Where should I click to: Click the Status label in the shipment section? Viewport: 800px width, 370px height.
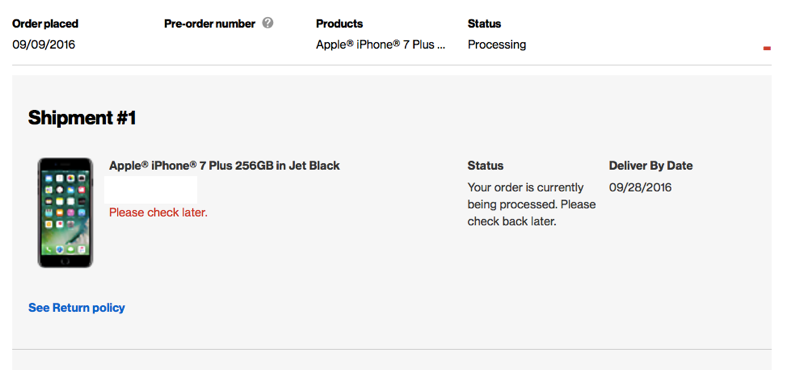click(485, 166)
